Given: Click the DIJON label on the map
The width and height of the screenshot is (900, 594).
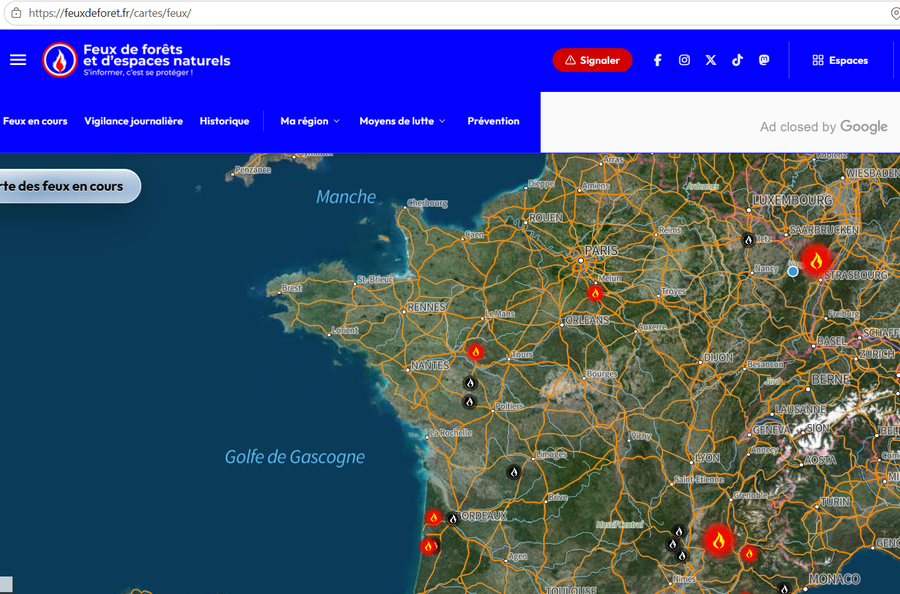Looking at the screenshot, I should 718,358.
